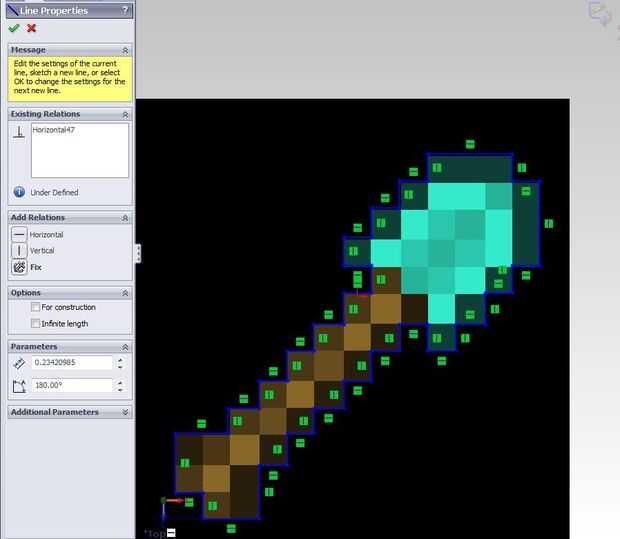This screenshot has width=620, height=539.
Task: Open Line Properties help question mark
Action: [125, 10]
